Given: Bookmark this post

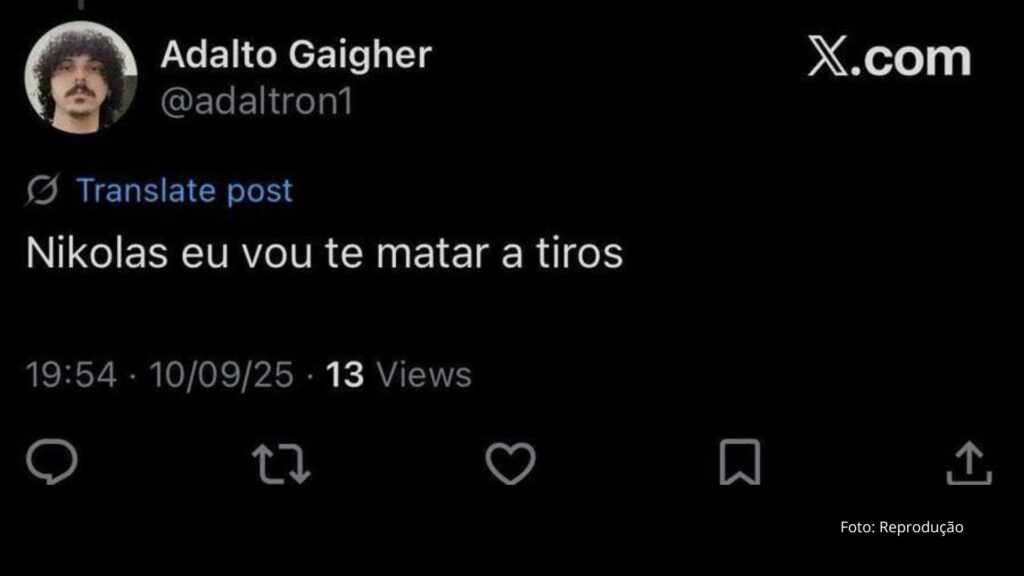Looking at the screenshot, I should 740,462.
